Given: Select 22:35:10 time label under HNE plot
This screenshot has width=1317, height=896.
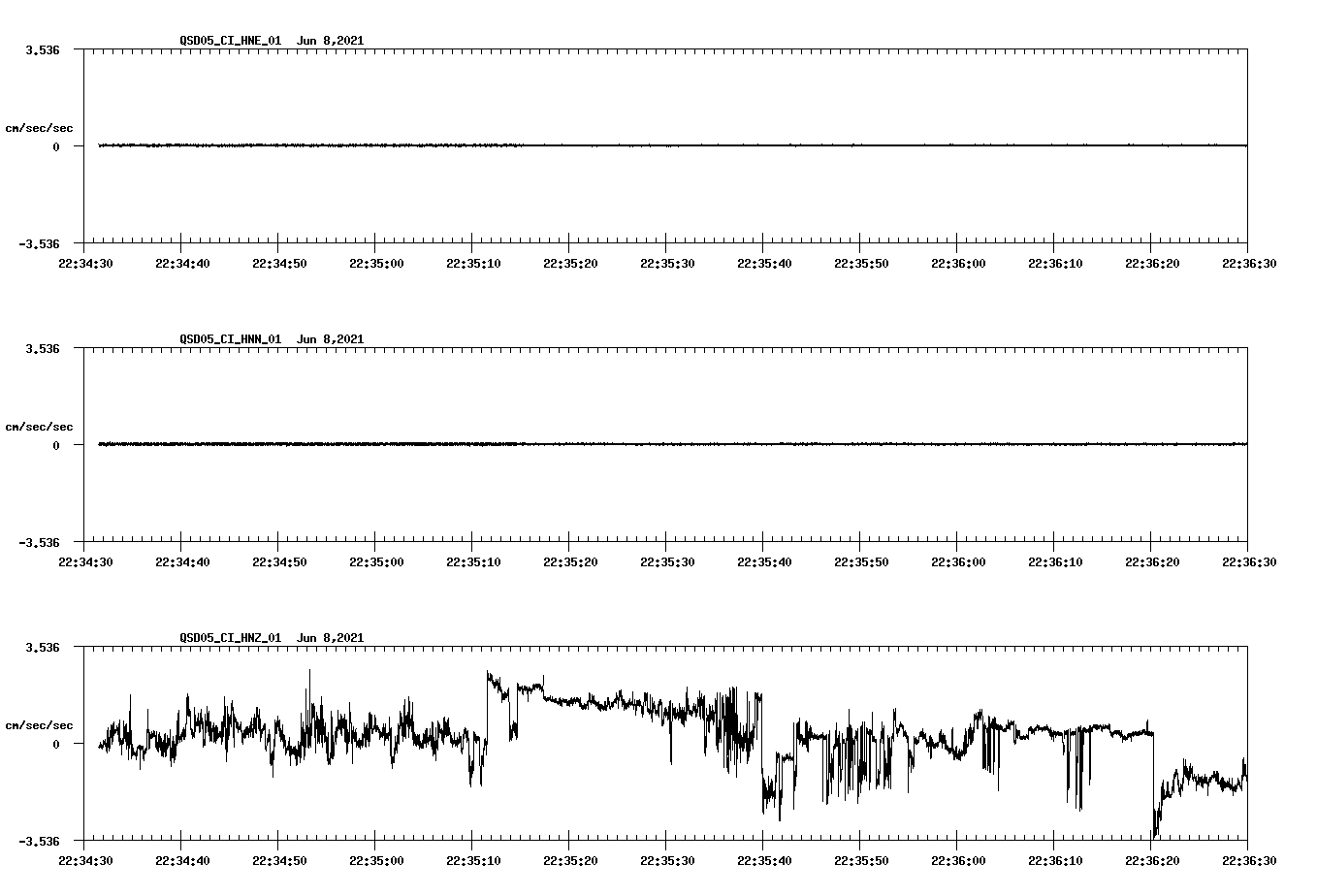Looking at the screenshot, I should click(x=473, y=264).
